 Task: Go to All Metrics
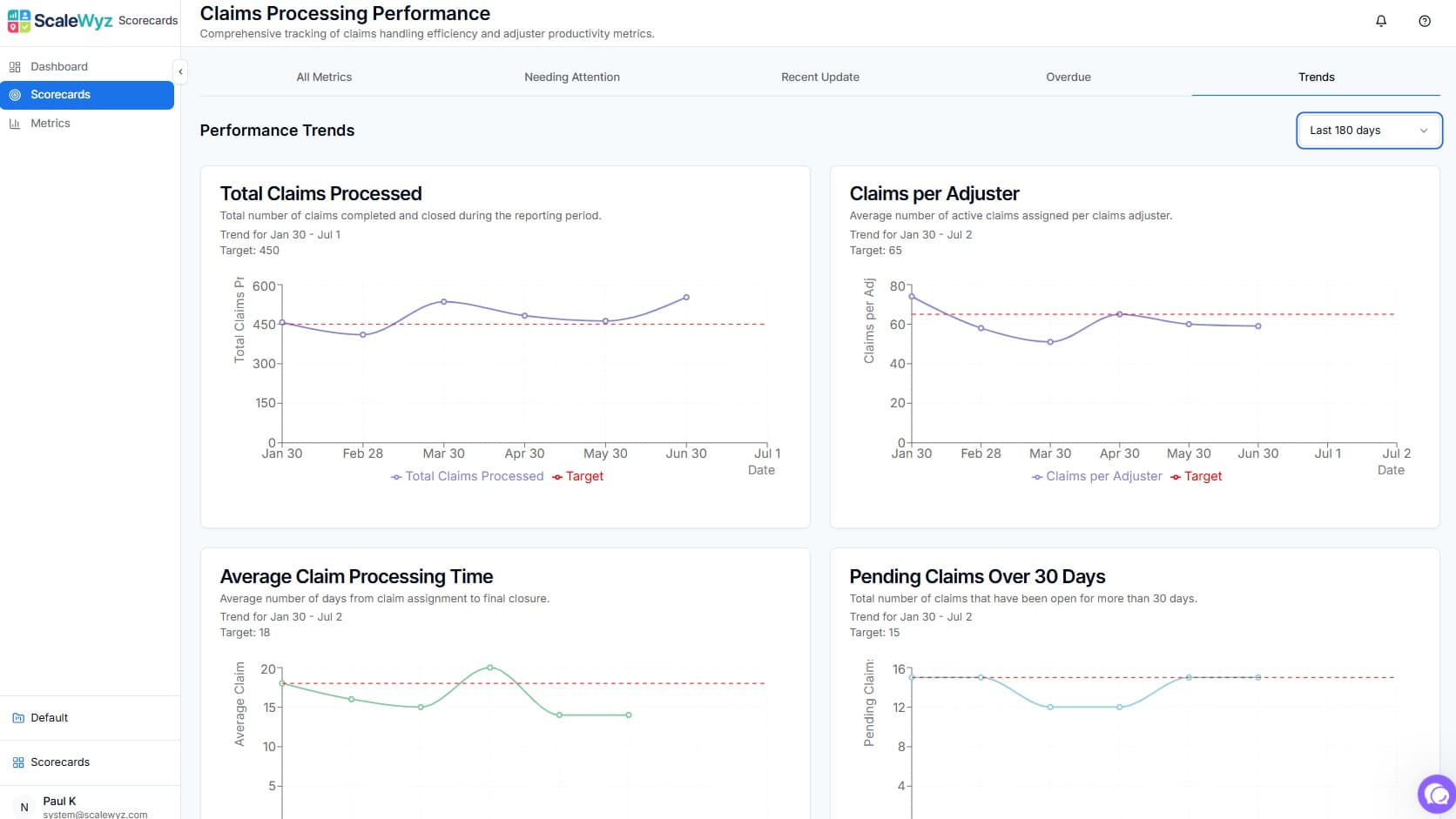point(324,77)
